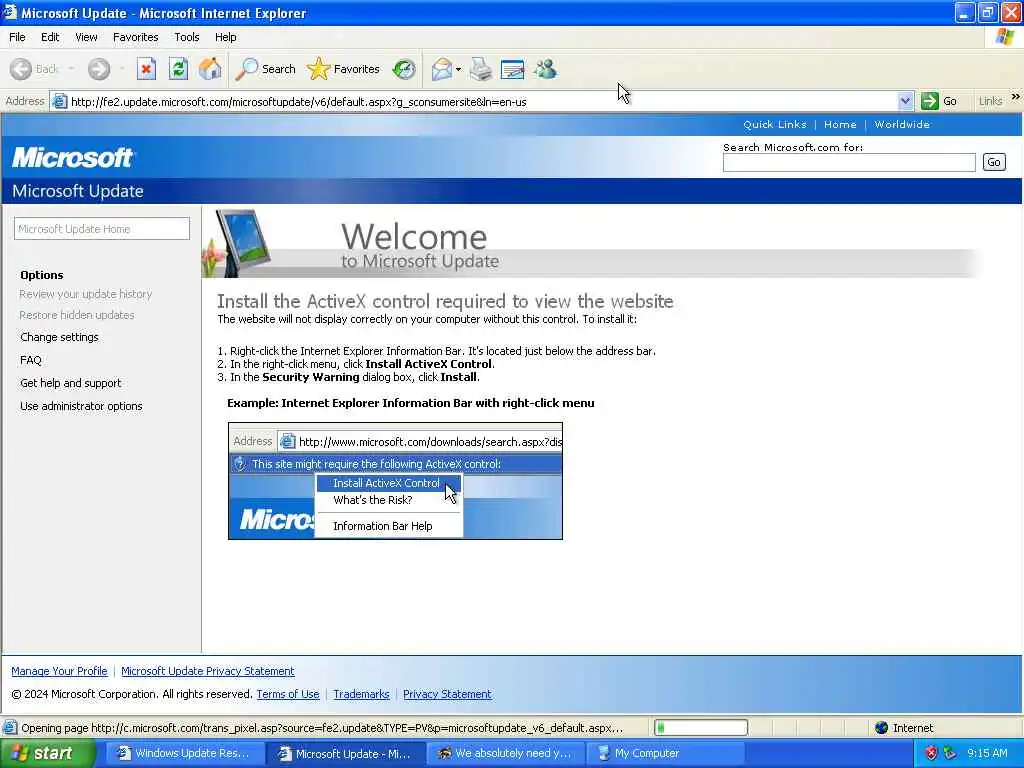Open the View menu
This screenshot has height=768, width=1024.
tap(86, 37)
